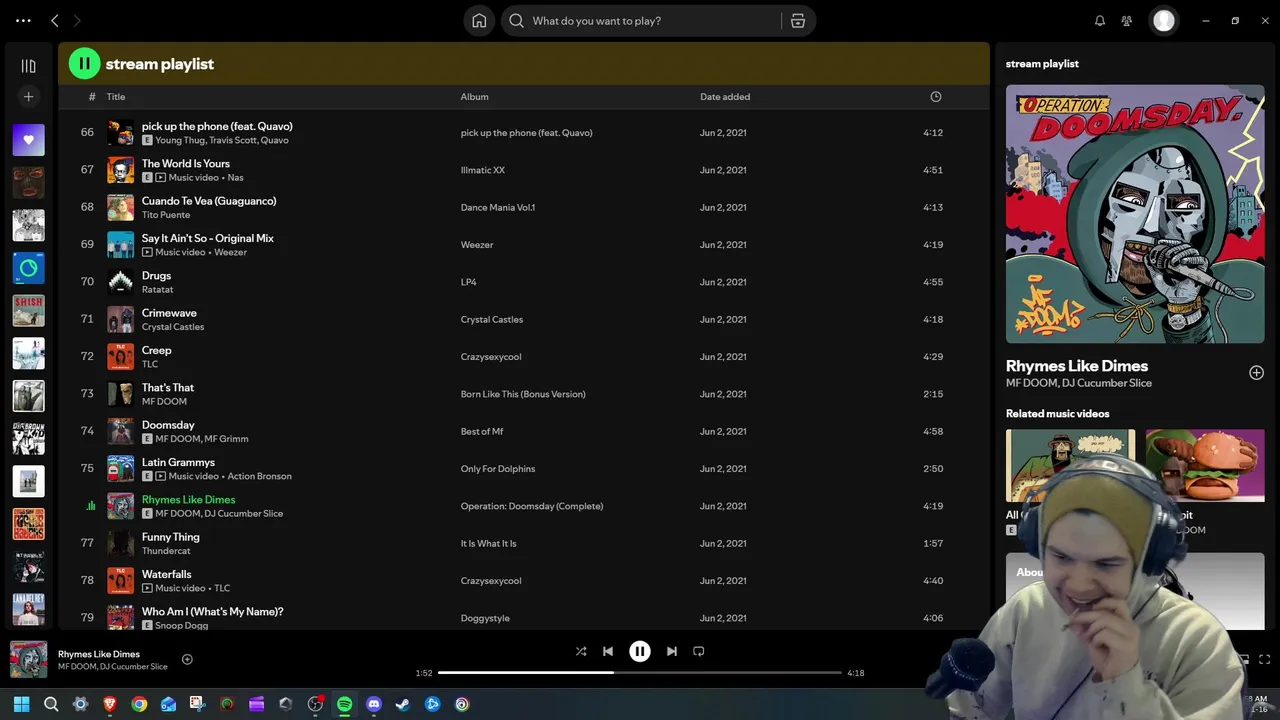The image size is (1280, 720).
Task: Open Operation: Doomsday (Complete) album link
Action: [x=531, y=506]
